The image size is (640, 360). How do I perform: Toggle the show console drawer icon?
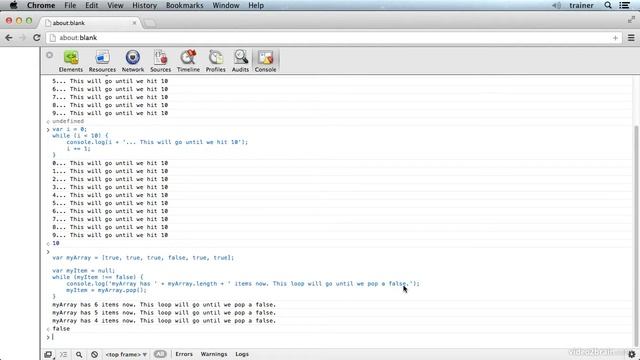[63, 354]
